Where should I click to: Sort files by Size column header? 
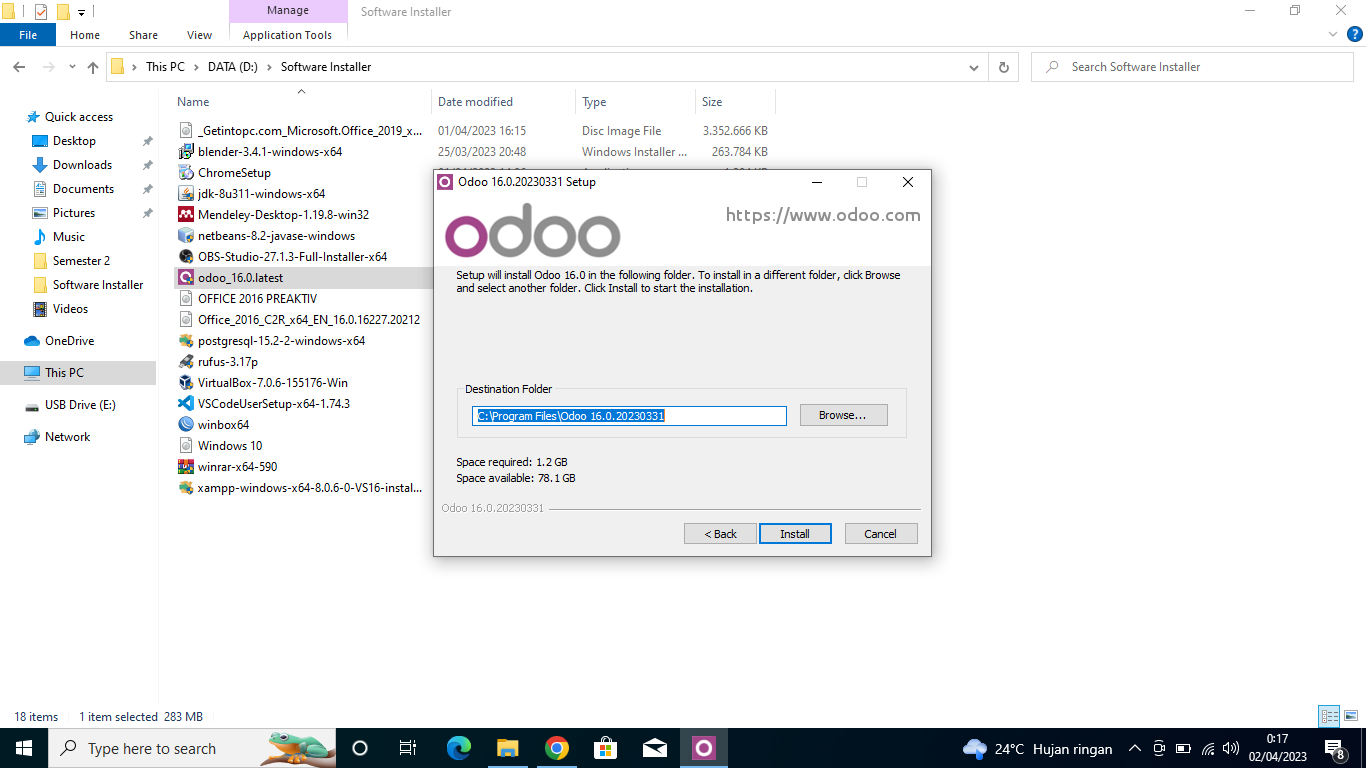[x=735, y=102]
